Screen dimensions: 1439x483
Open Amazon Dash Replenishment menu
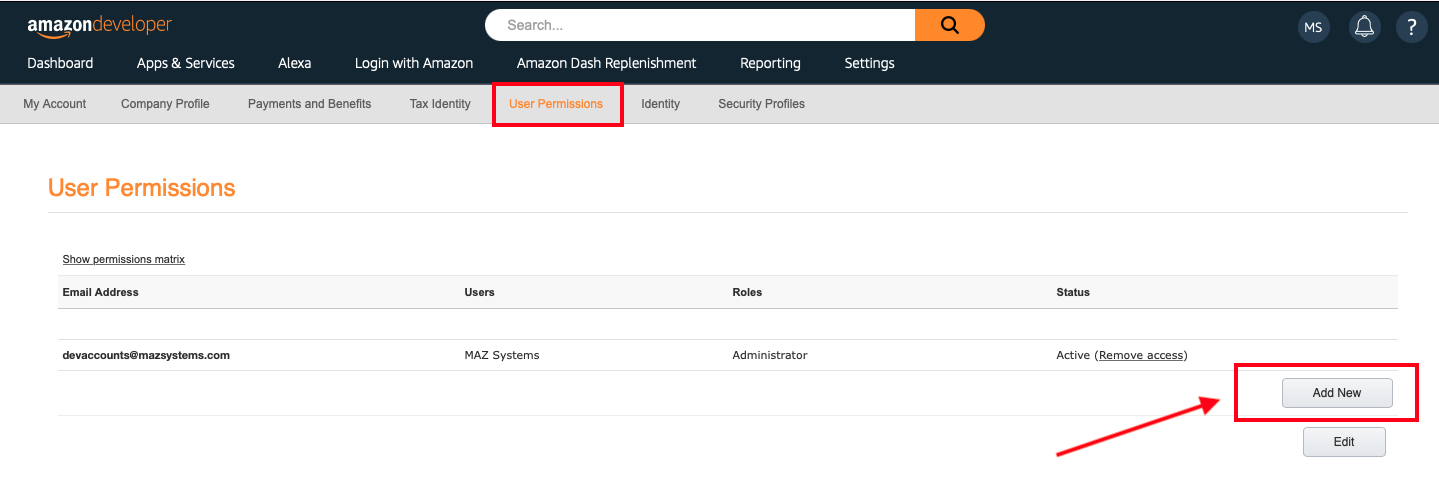click(606, 63)
